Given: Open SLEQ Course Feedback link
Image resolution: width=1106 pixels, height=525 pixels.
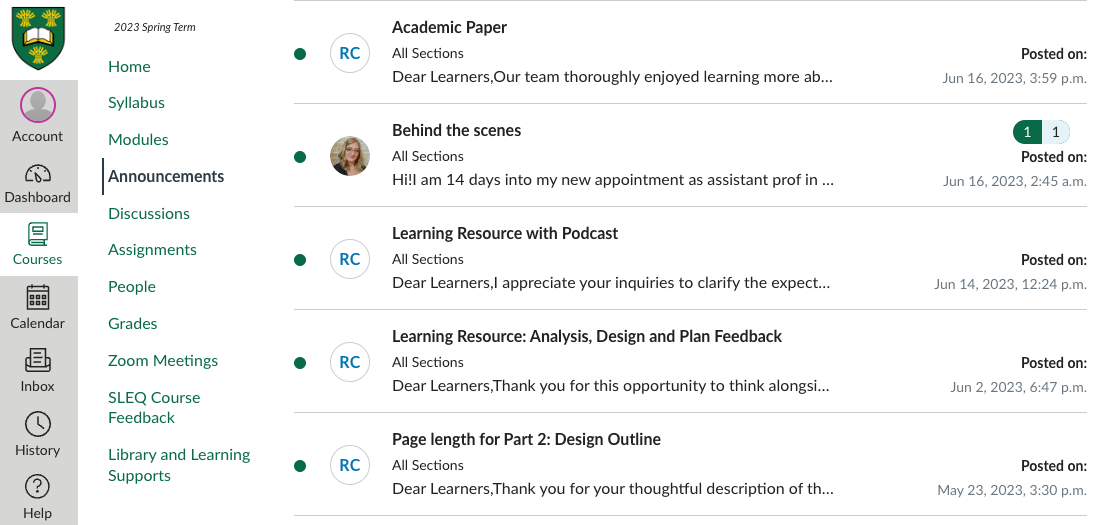Looking at the screenshot, I should [154, 407].
